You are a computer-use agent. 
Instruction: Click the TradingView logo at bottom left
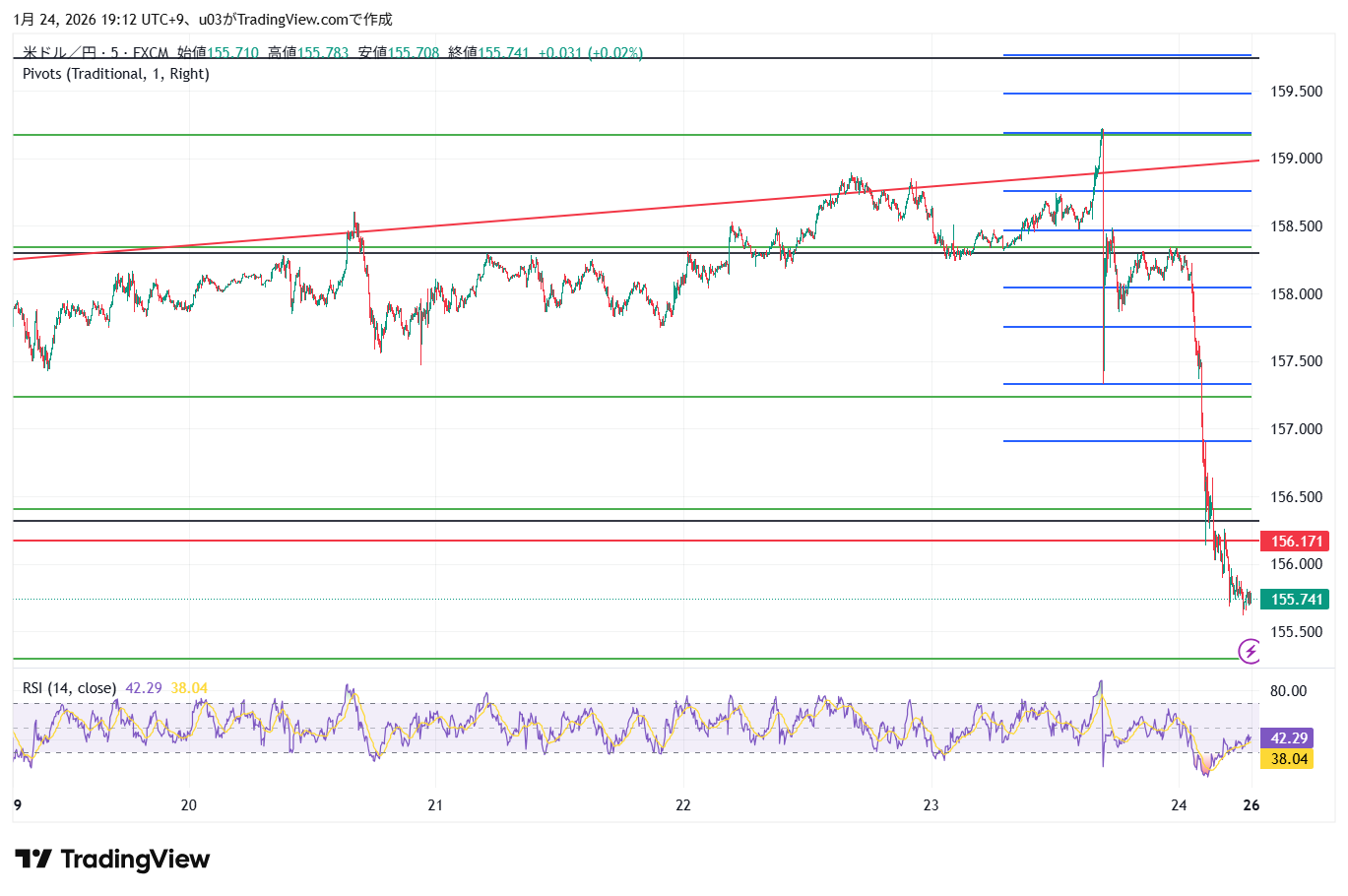[112, 860]
